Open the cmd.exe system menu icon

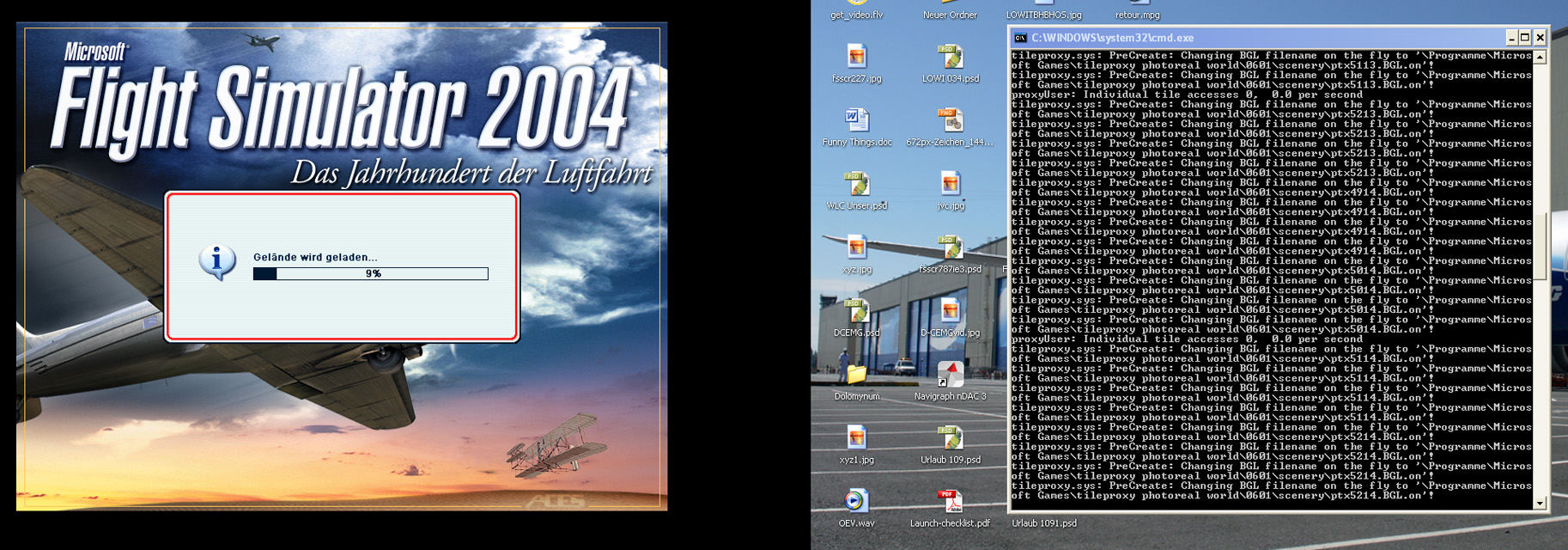1020,38
